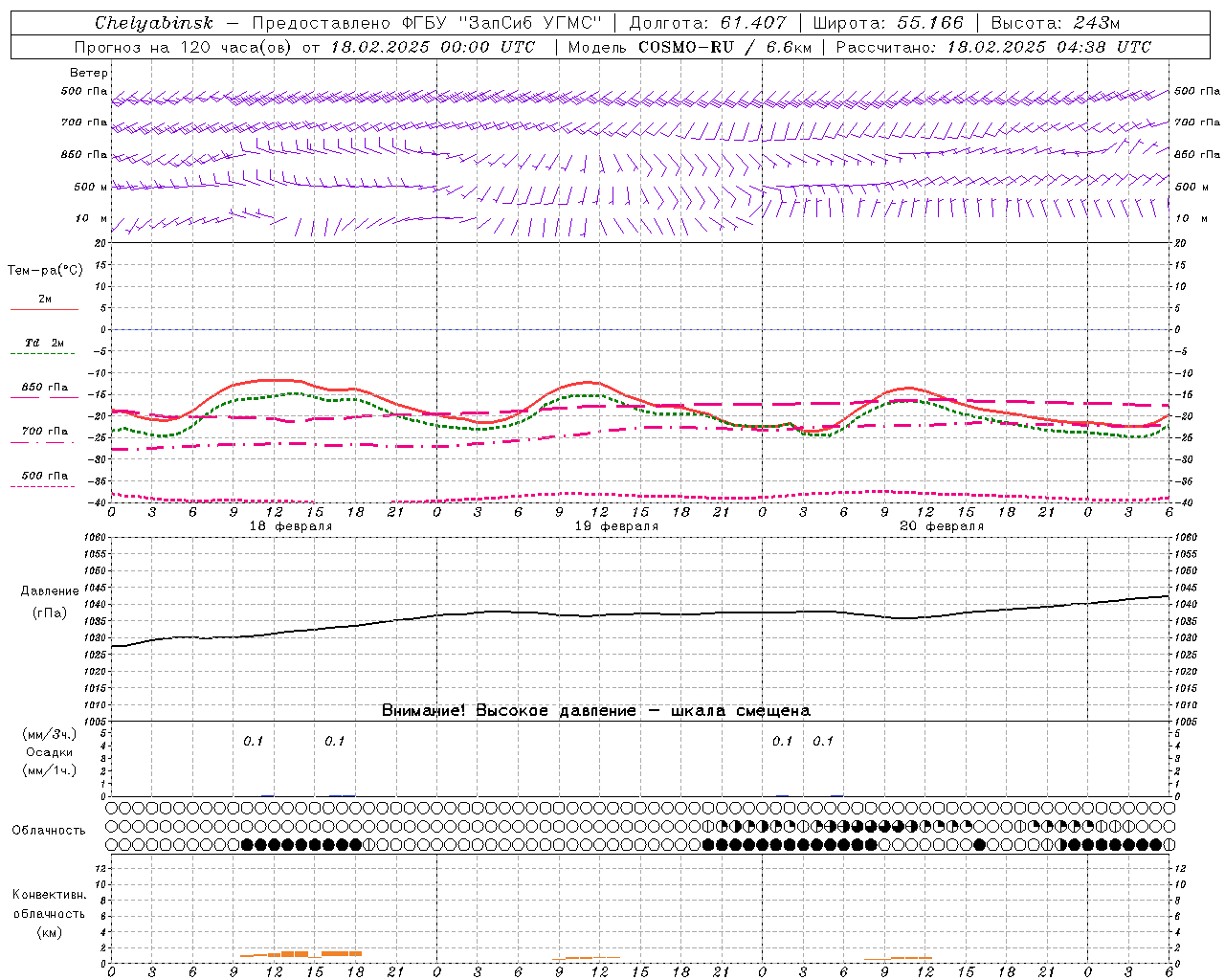Click the Прогноз на 120 часа(ов) text

point(184,47)
